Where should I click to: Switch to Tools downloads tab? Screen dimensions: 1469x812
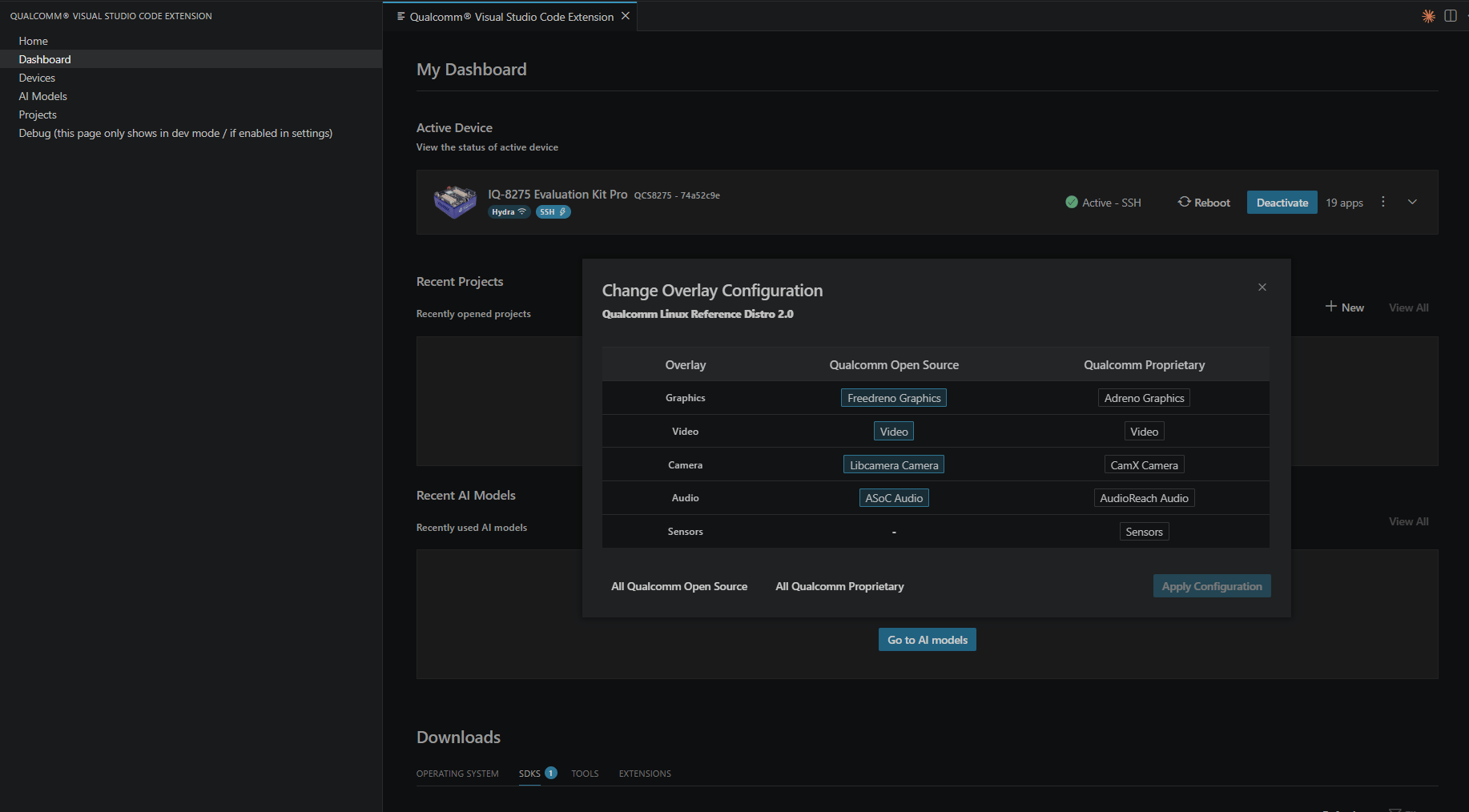585,774
